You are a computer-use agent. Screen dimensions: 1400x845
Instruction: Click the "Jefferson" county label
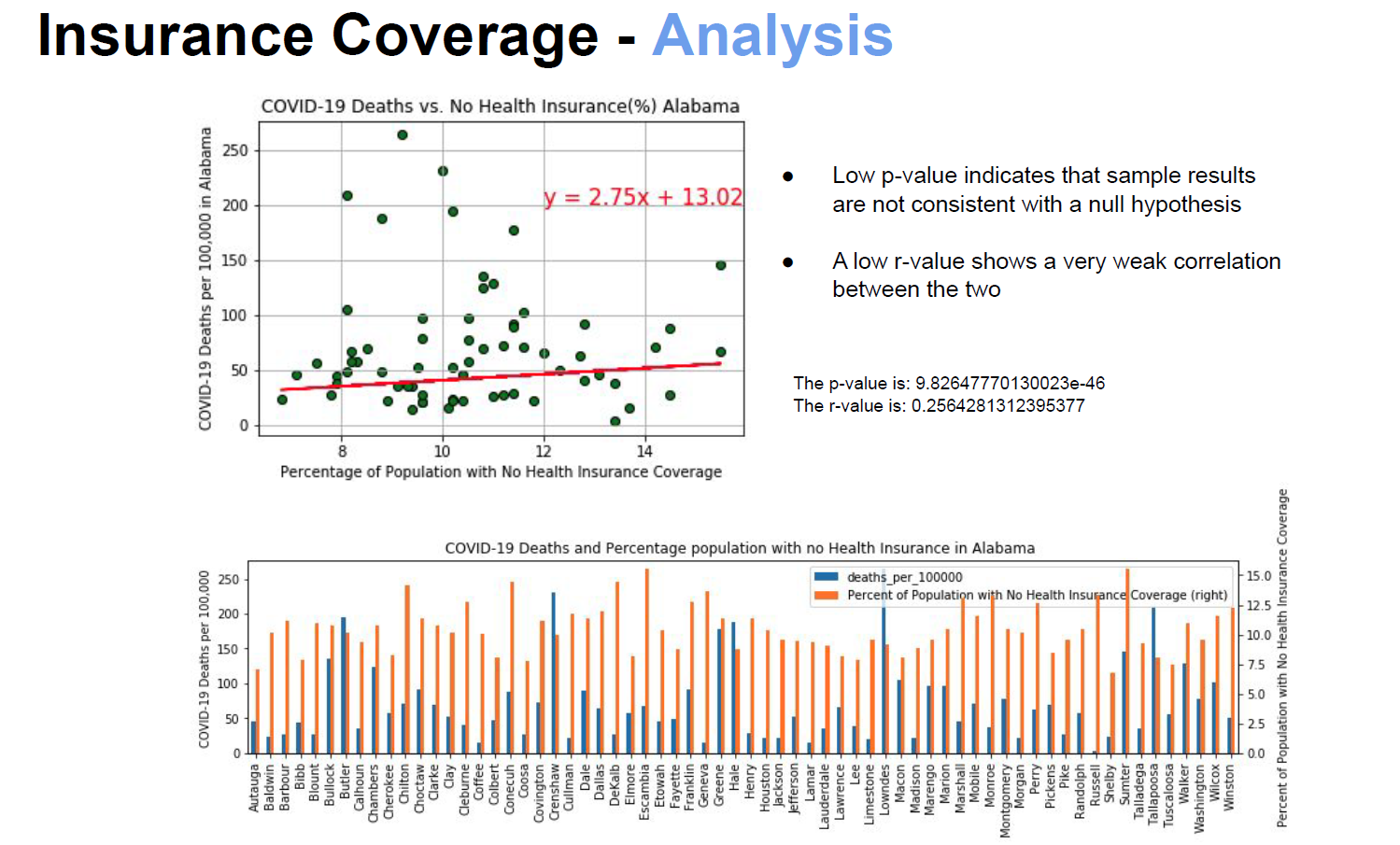(x=794, y=789)
